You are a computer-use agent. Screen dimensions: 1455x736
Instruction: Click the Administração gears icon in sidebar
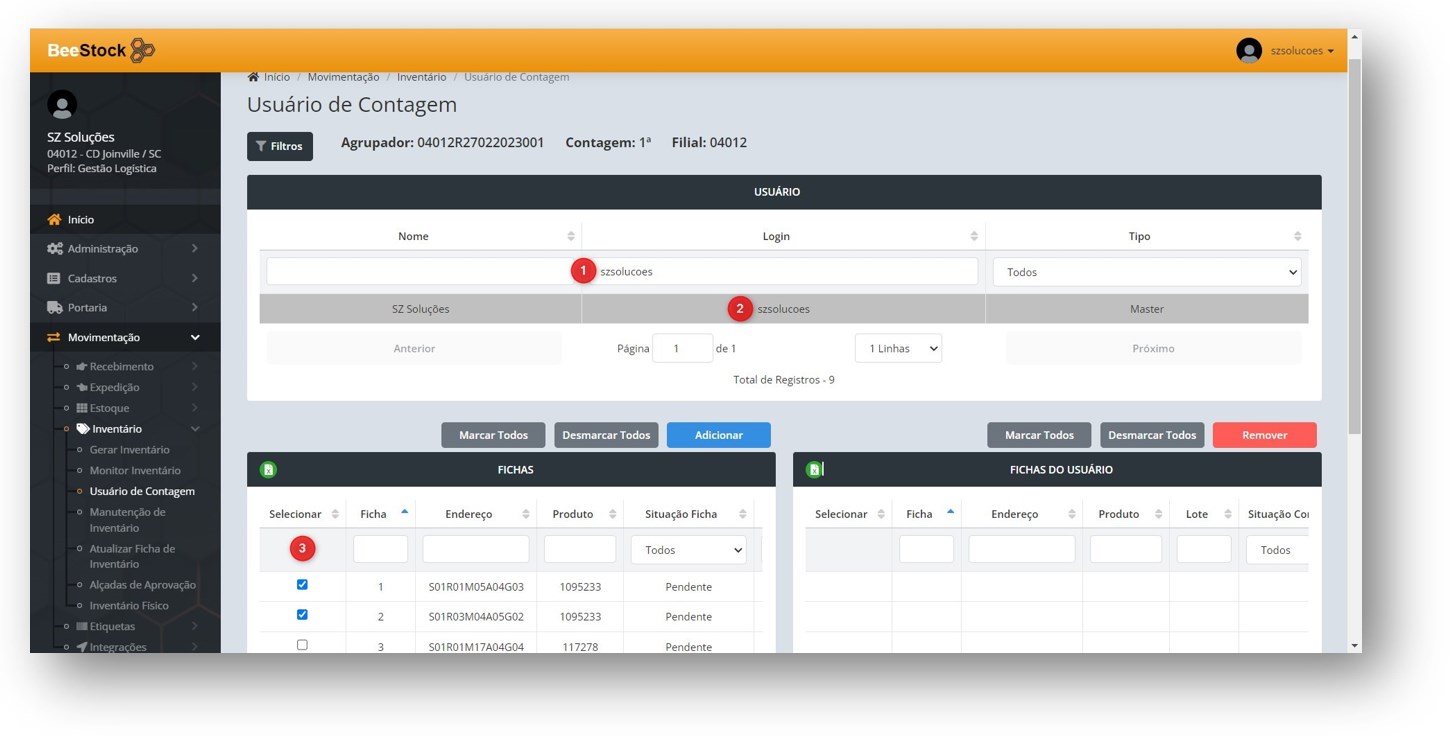[55, 249]
